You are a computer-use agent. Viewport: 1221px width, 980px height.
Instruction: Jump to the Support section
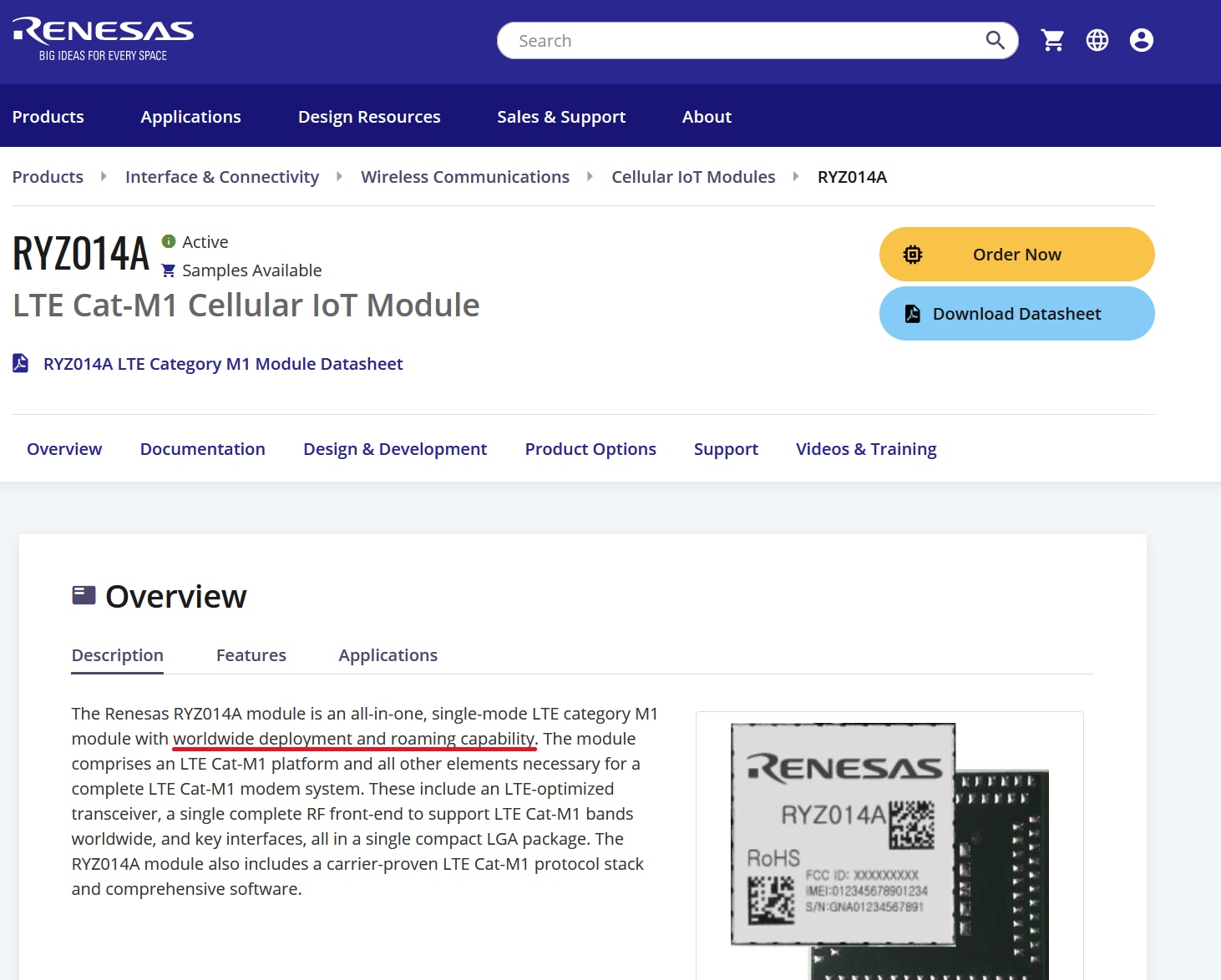pos(726,449)
